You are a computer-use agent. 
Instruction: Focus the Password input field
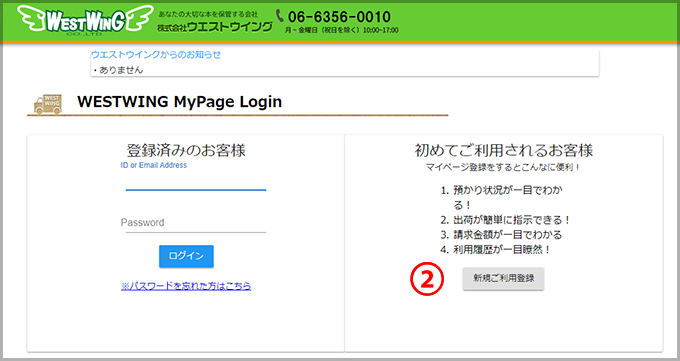[196, 223]
